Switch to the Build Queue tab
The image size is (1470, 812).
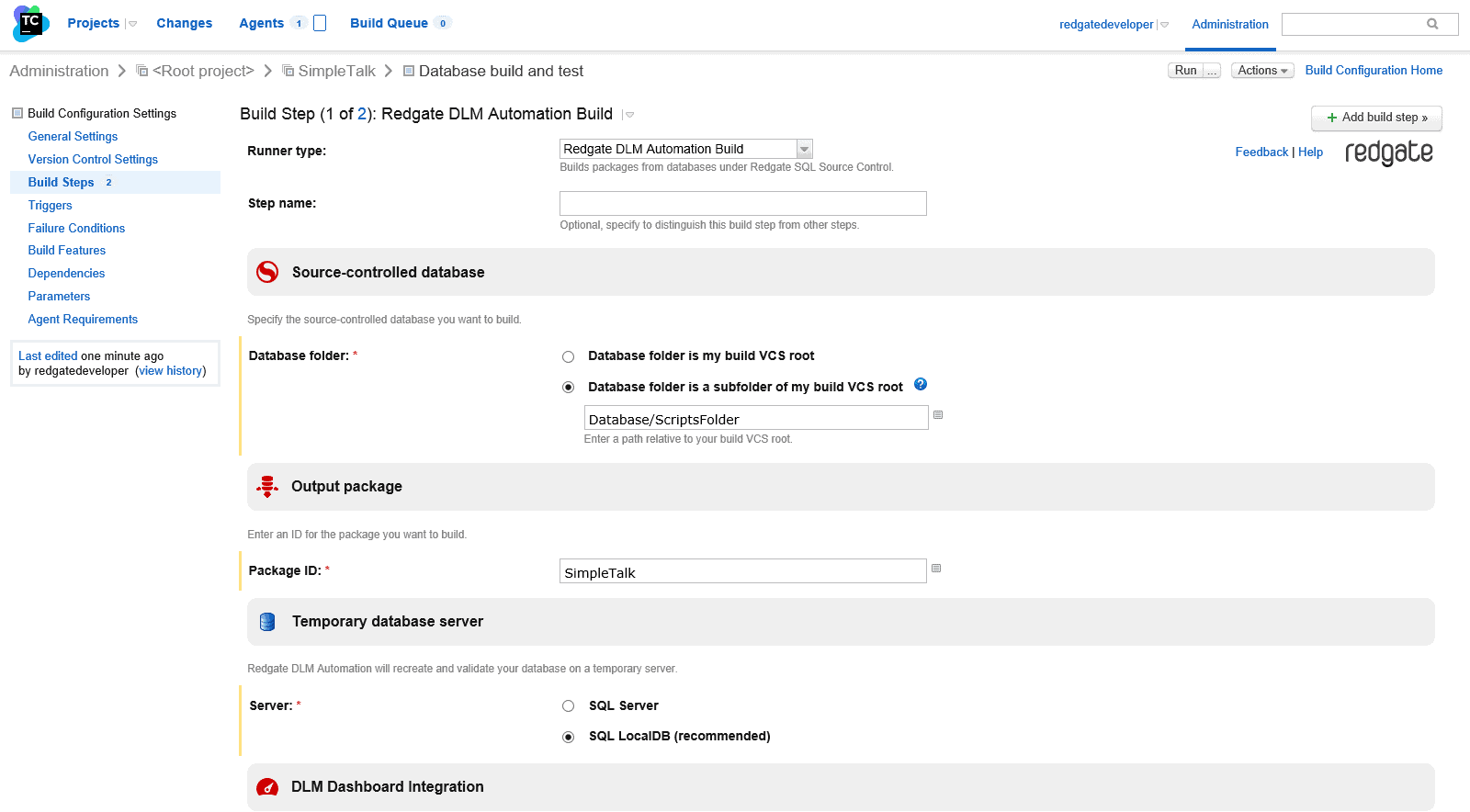point(389,23)
